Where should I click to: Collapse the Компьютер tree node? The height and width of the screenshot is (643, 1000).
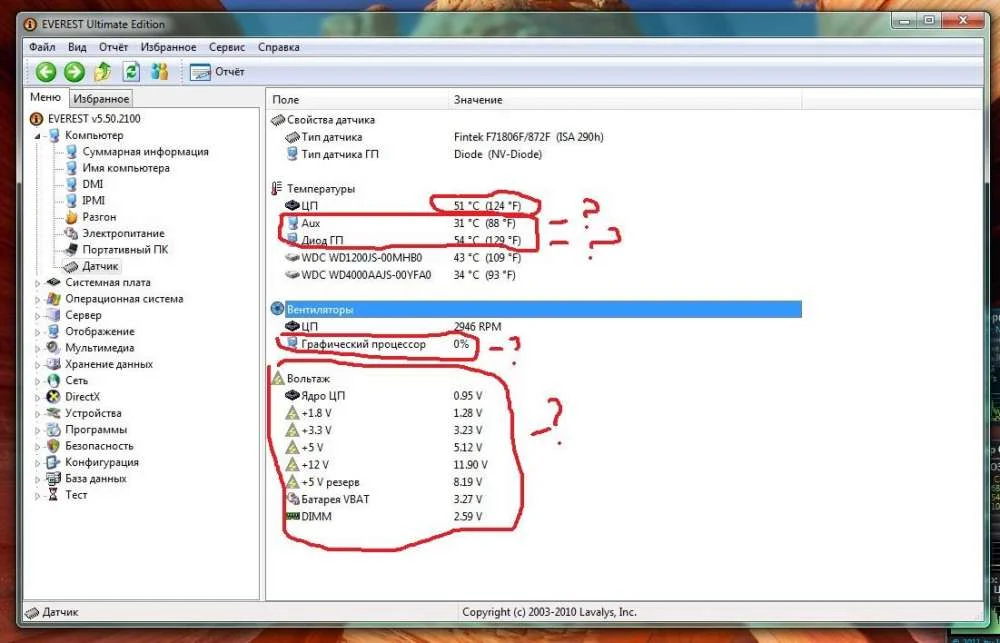38,136
